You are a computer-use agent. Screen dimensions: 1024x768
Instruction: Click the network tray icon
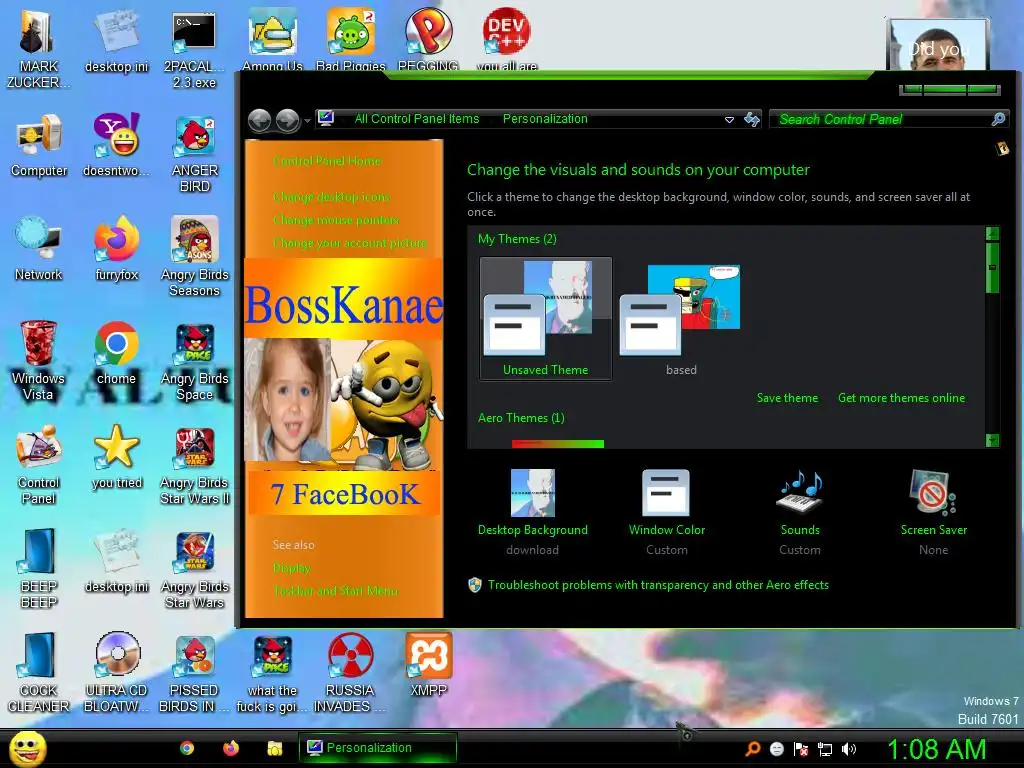point(825,749)
